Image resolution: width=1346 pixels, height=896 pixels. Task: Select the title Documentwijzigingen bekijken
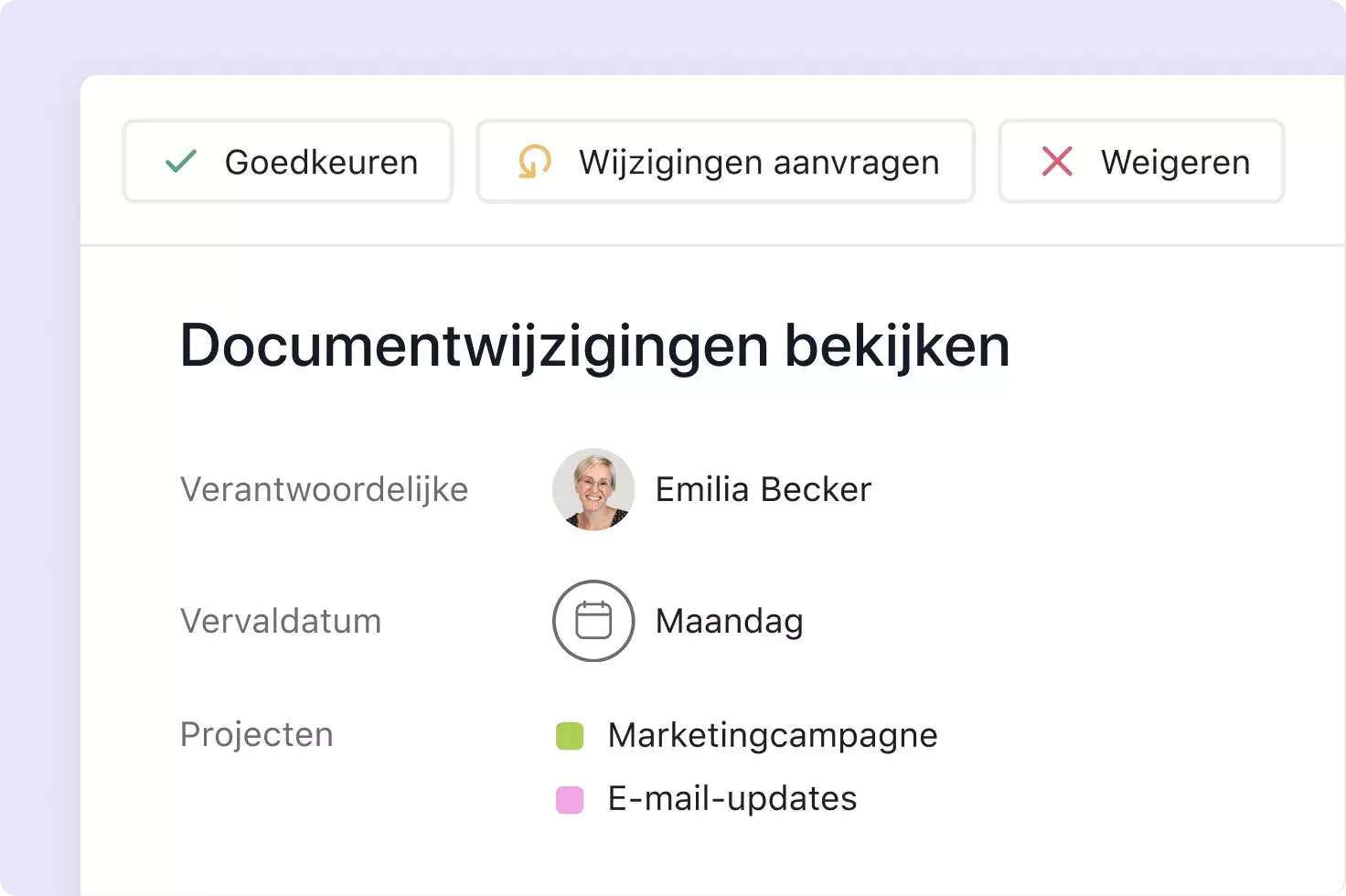click(x=594, y=346)
